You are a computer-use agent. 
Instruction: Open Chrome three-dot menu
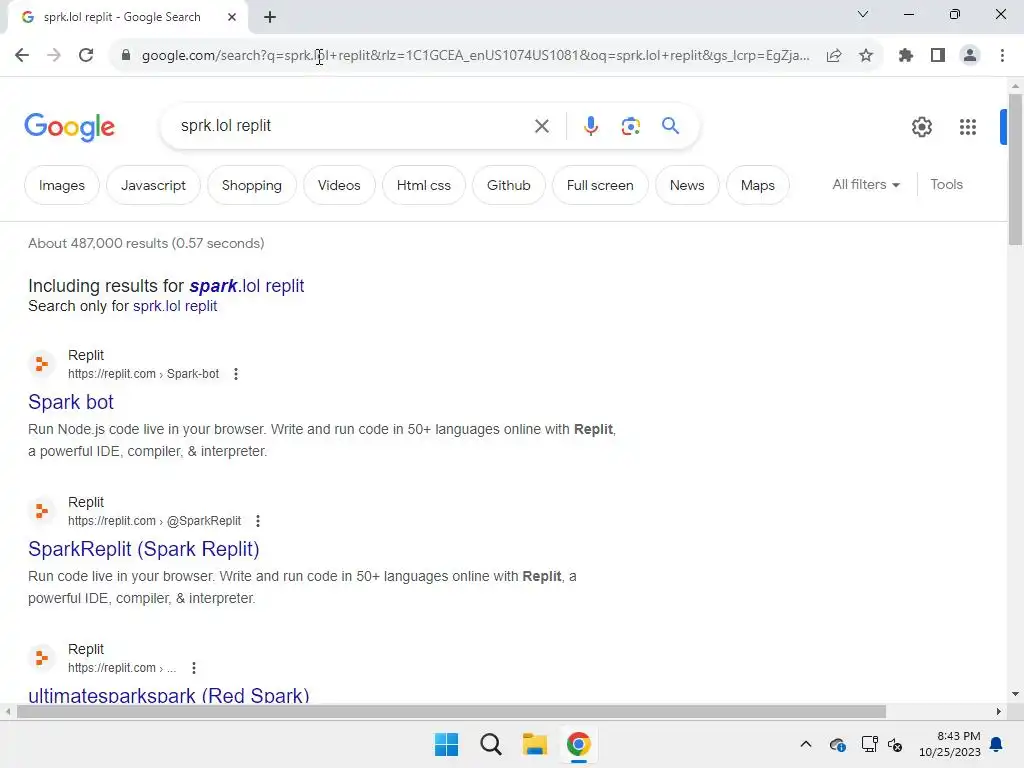coord(1002,56)
